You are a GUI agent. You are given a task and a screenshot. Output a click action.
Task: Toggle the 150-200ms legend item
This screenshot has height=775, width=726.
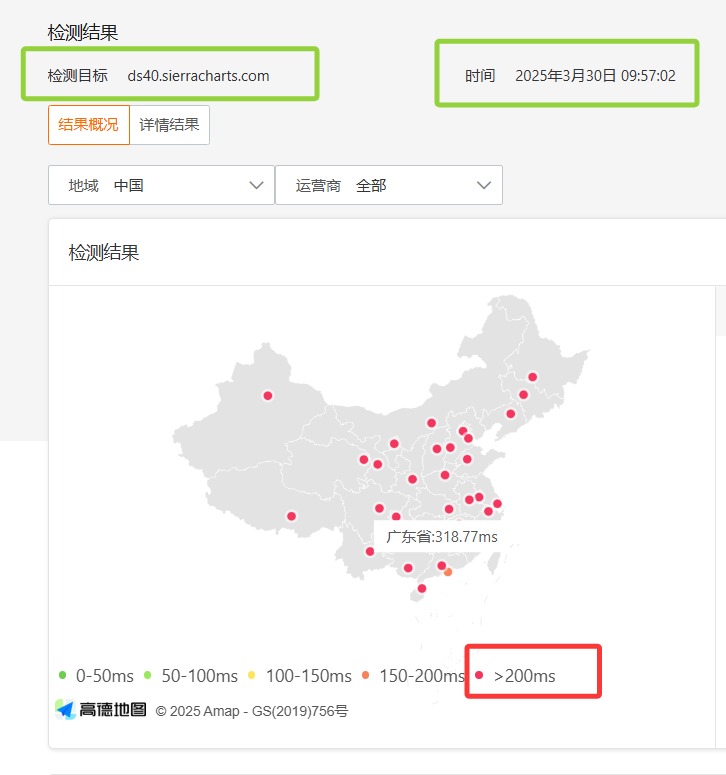tap(413, 676)
